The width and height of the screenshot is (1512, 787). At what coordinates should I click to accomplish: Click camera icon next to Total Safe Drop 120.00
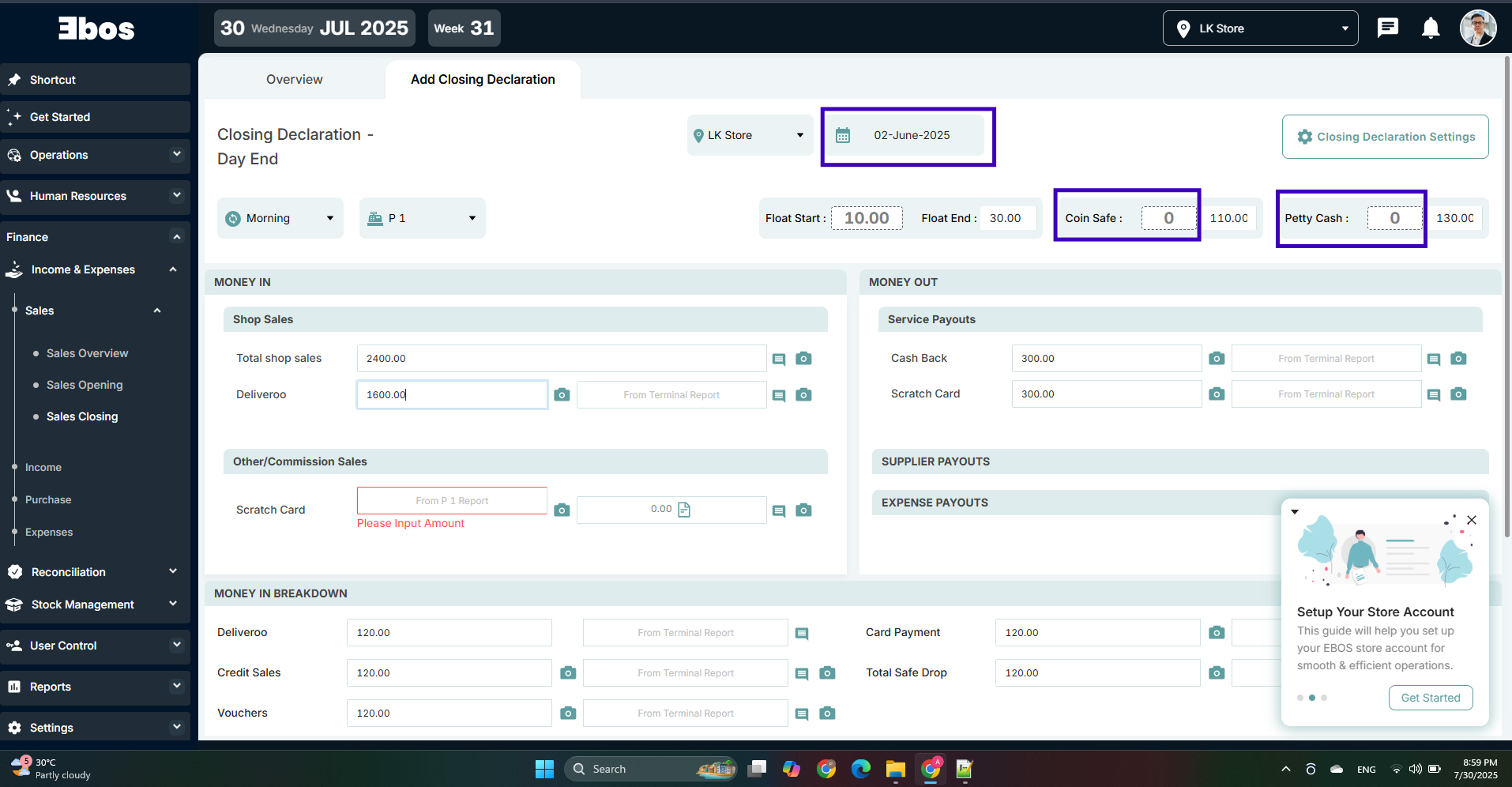click(1217, 673)
